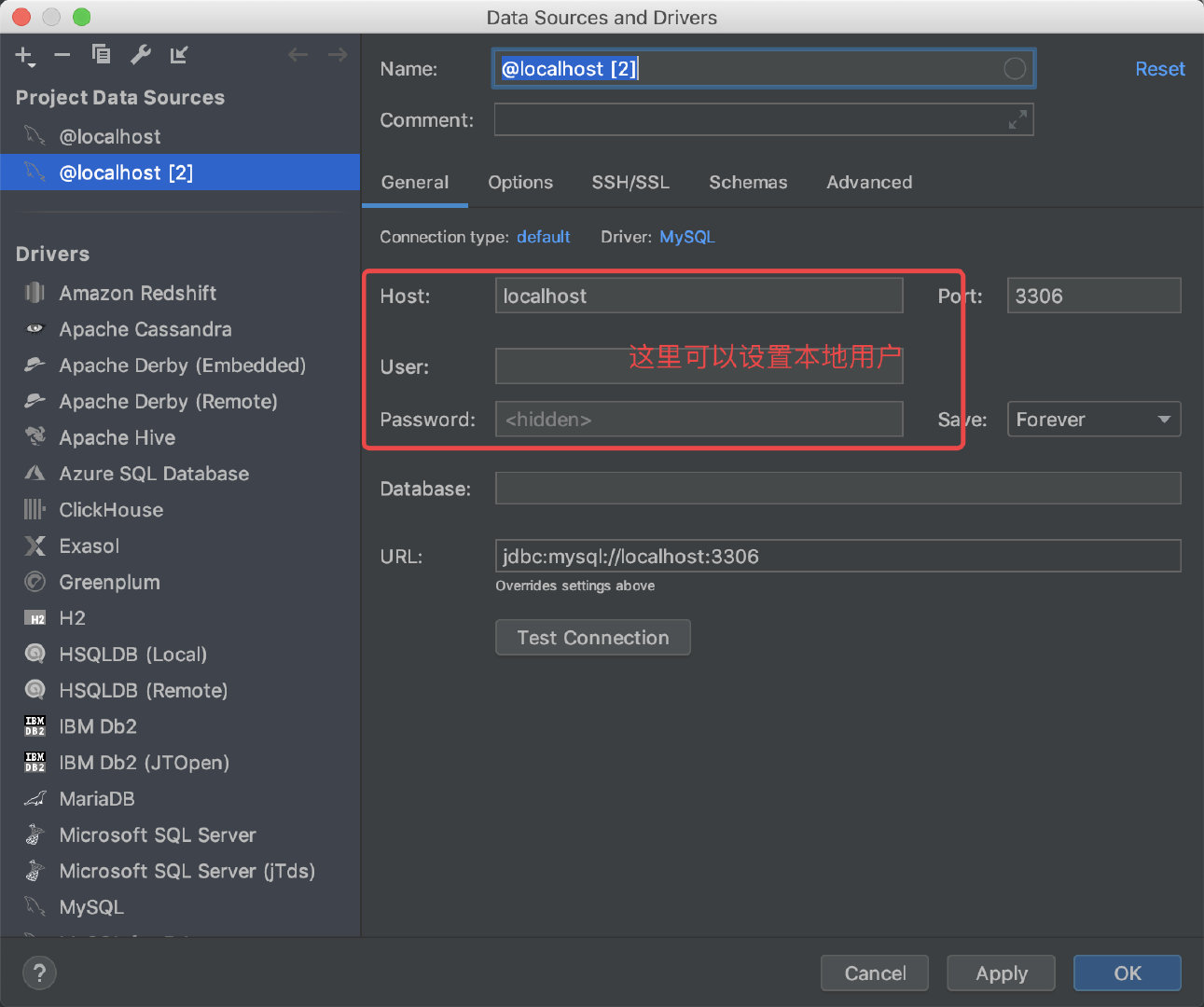Viewport: 1204px width, 1007px height.
Task: Click the remove data source minus icon
Action: coord(62,56)
